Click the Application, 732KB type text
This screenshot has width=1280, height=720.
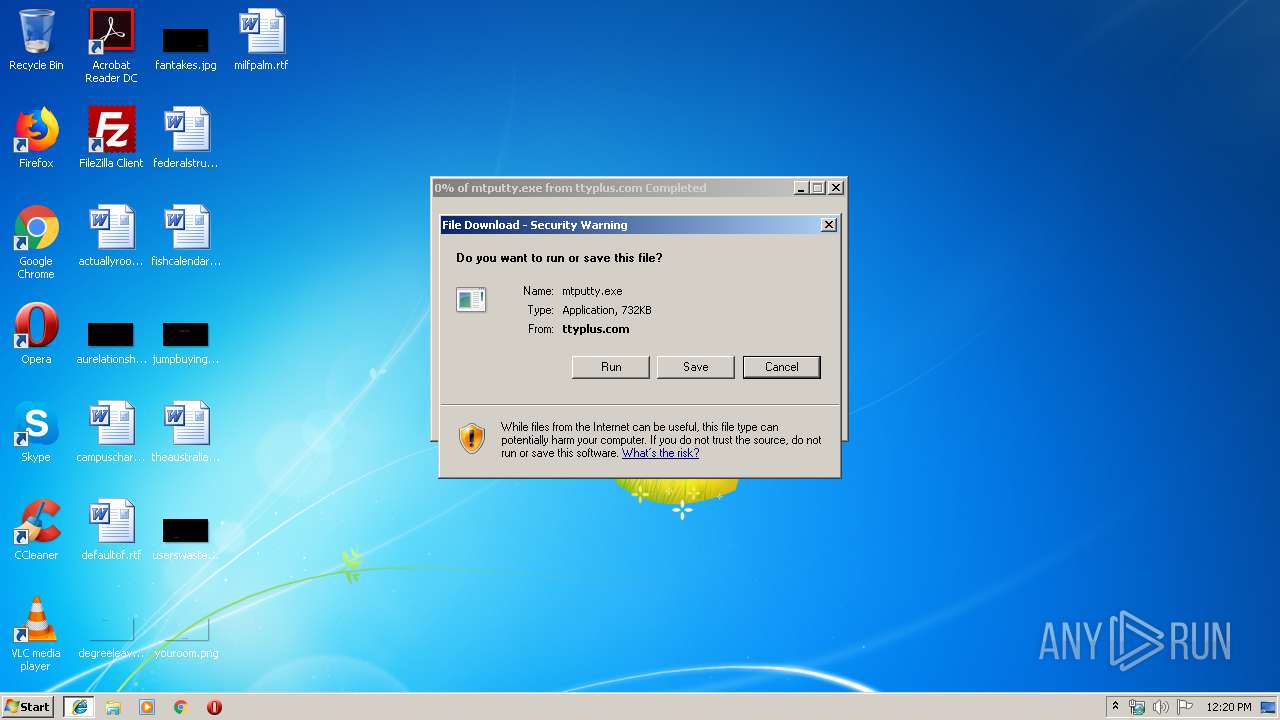coord(607,310)
